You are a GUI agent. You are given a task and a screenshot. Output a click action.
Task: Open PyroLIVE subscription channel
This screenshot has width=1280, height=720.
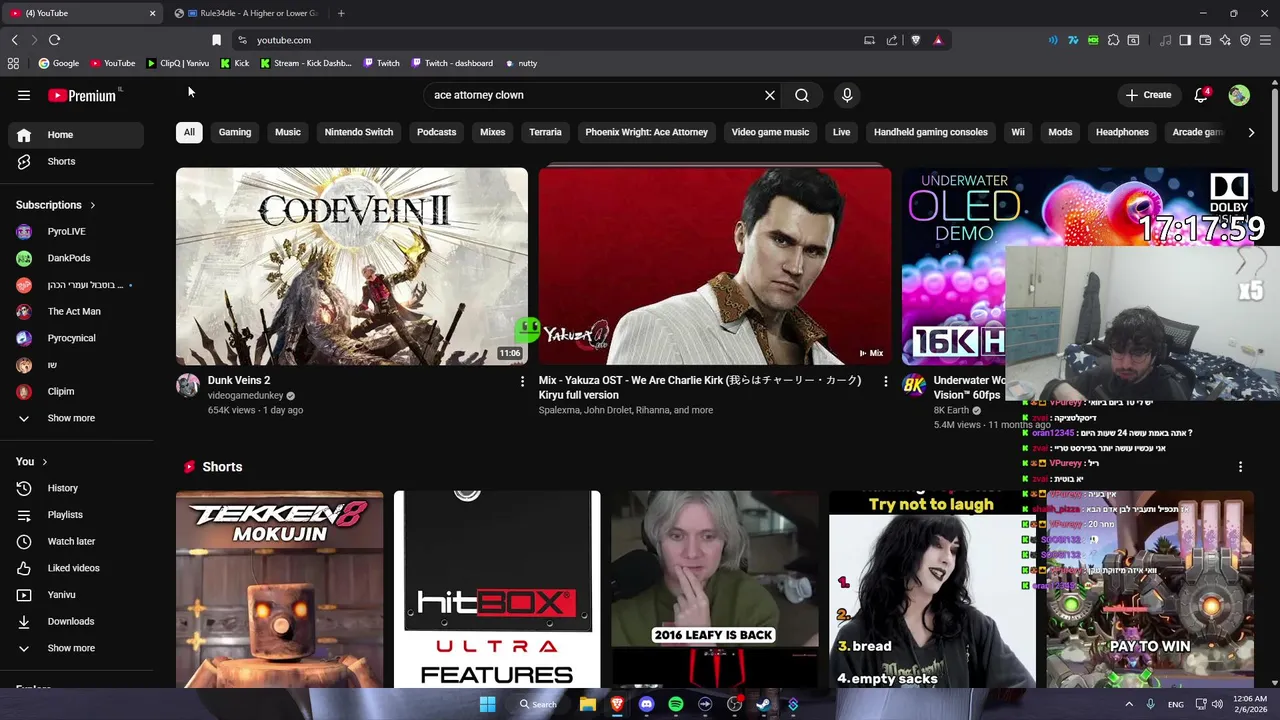click(x=76, y=231)
